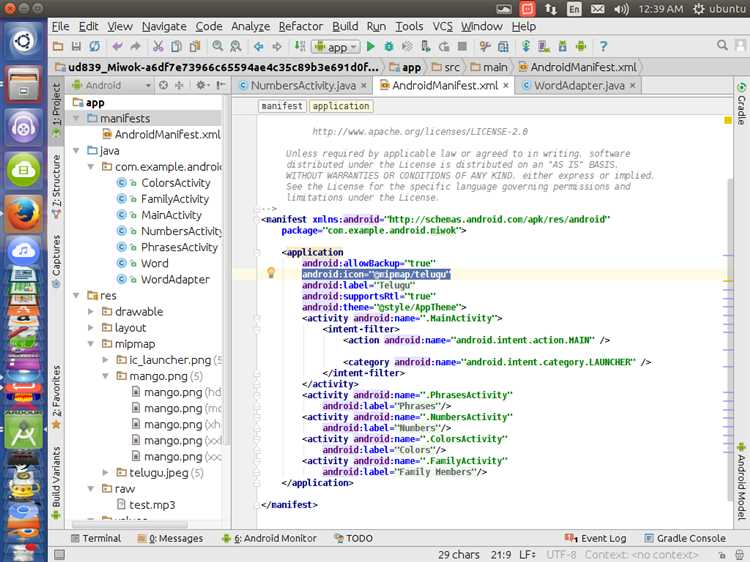This screenshot has height=562, width=750.
Task: Click the help question mark toolbar icon
Action: tap(603, 47)
